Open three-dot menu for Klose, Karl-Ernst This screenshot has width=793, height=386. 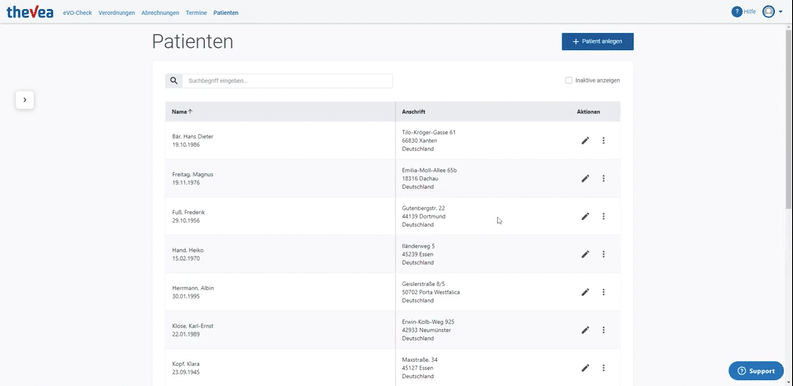click(603, 330)
